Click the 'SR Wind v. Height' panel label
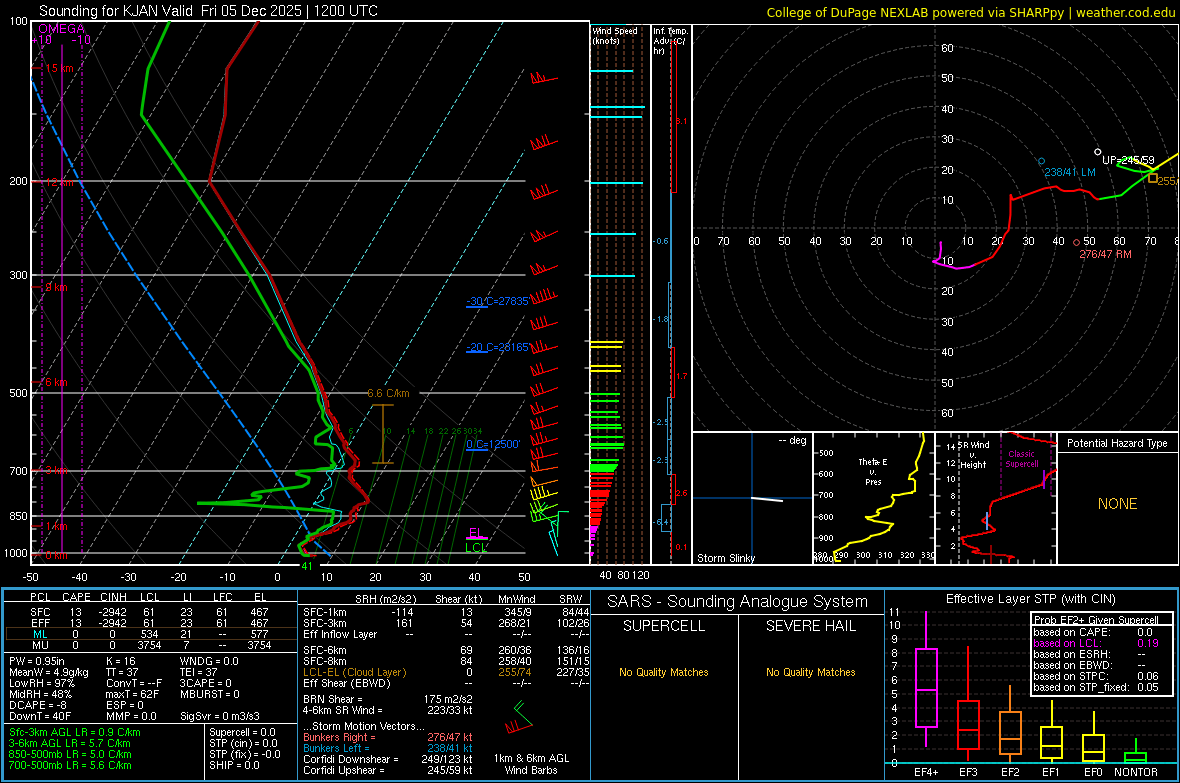Image resolution: width=1180 pixels, height=783 pixels. [x=973, y=455]
